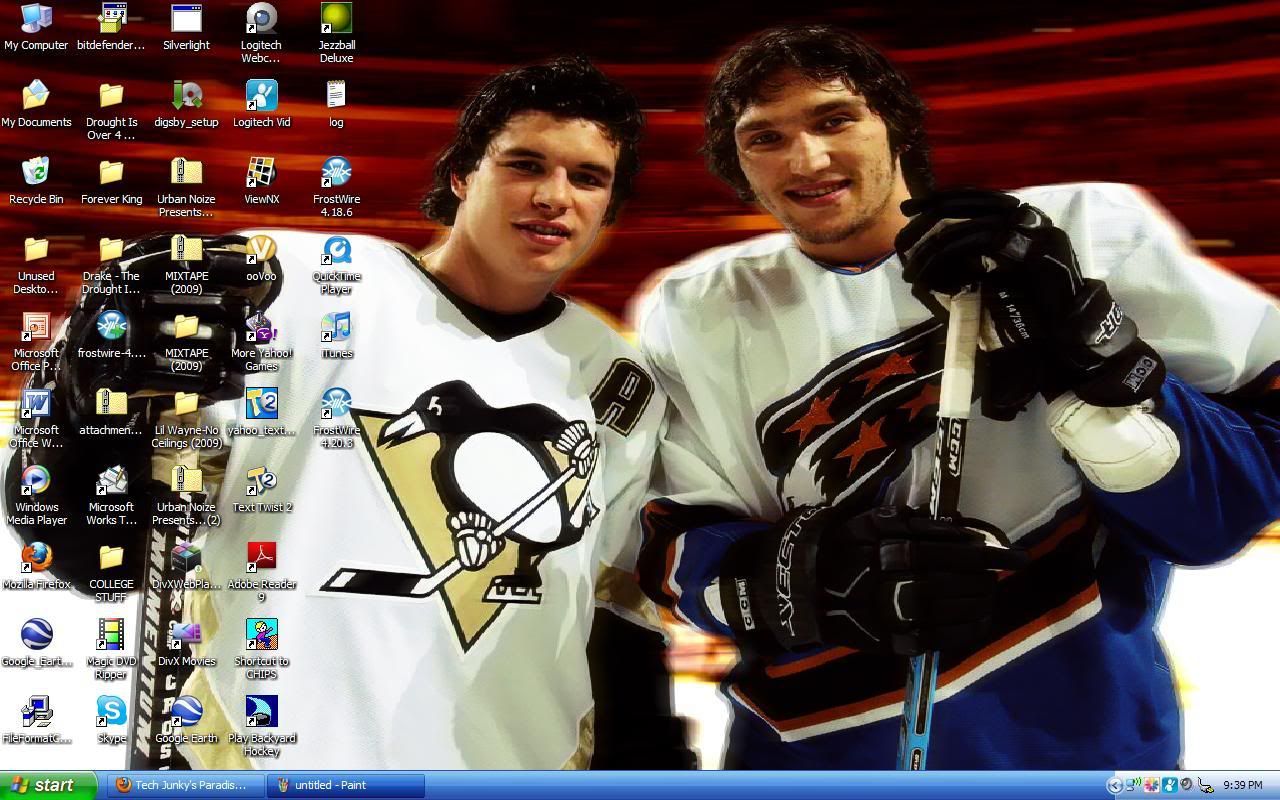
Task: Click the taskbar clock showing 9:39 PM
Action: pos(1243,785)
